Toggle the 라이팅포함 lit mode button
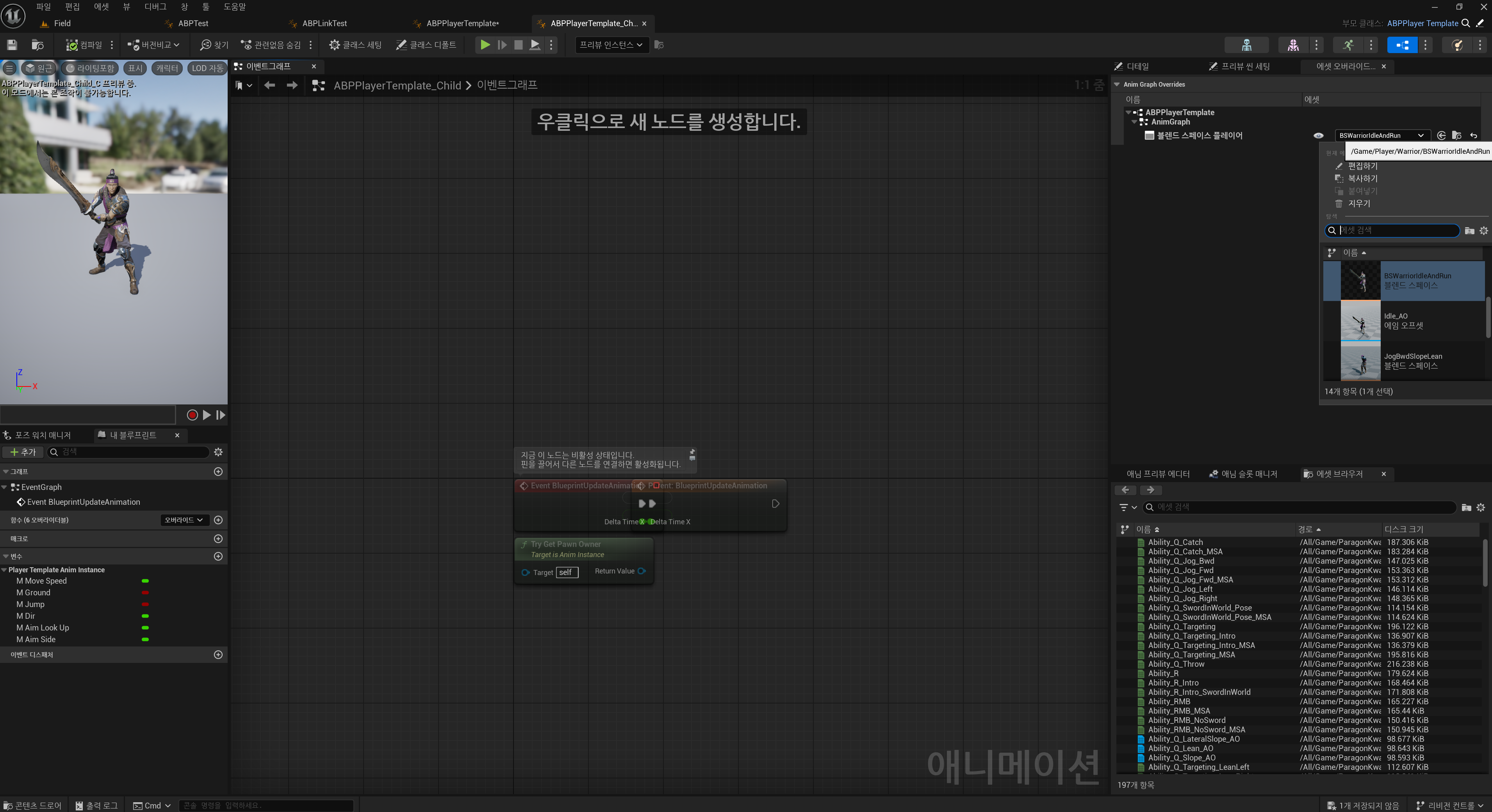This screenshot has width=1492, height=812. 90,68
